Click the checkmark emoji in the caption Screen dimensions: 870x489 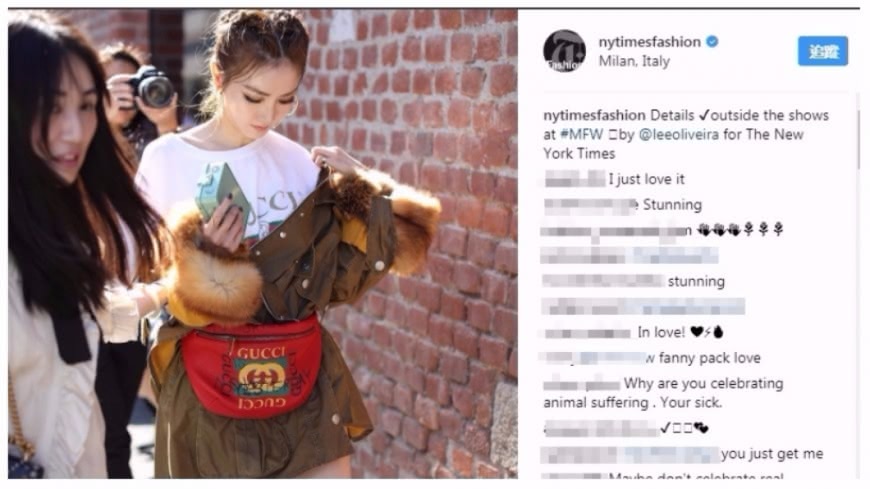pyautogui.click(x=704, y=115)
